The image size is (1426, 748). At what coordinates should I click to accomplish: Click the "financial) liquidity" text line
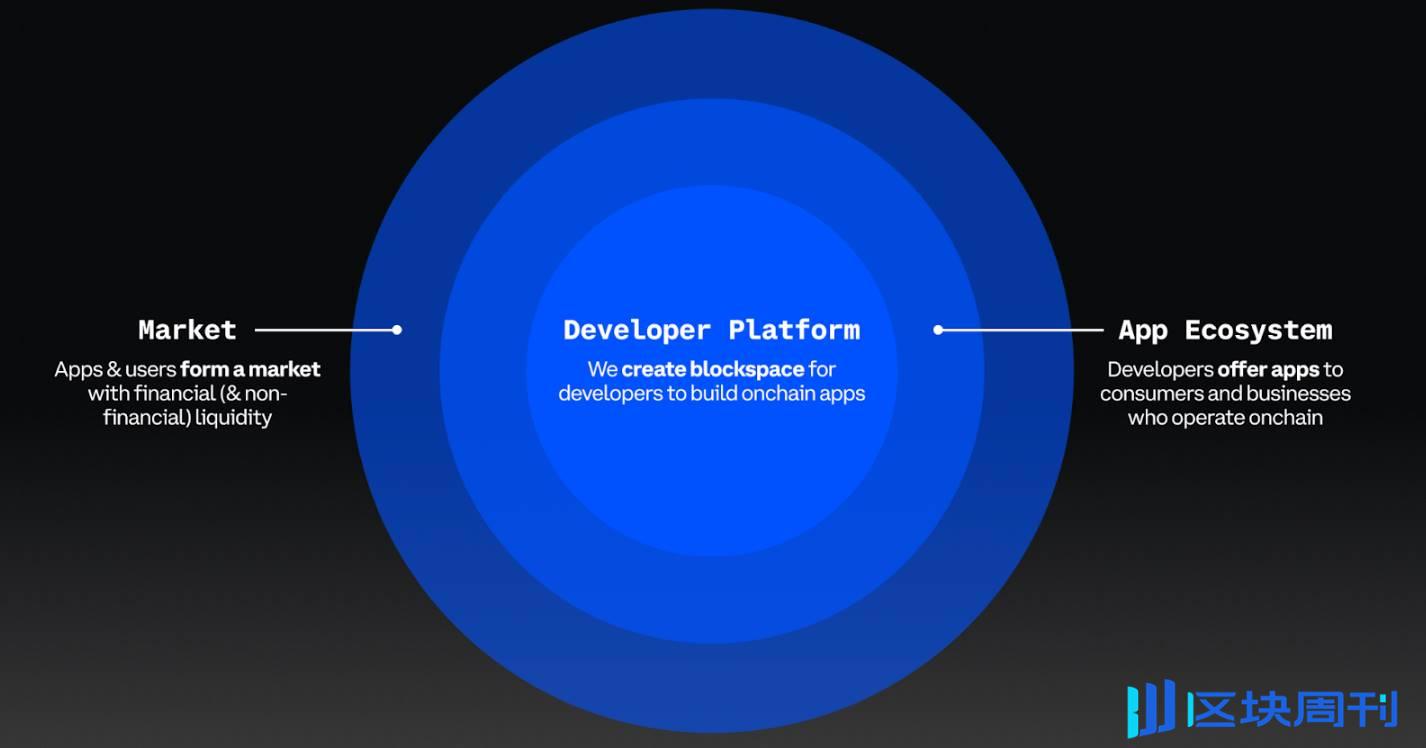pos(187,417)
